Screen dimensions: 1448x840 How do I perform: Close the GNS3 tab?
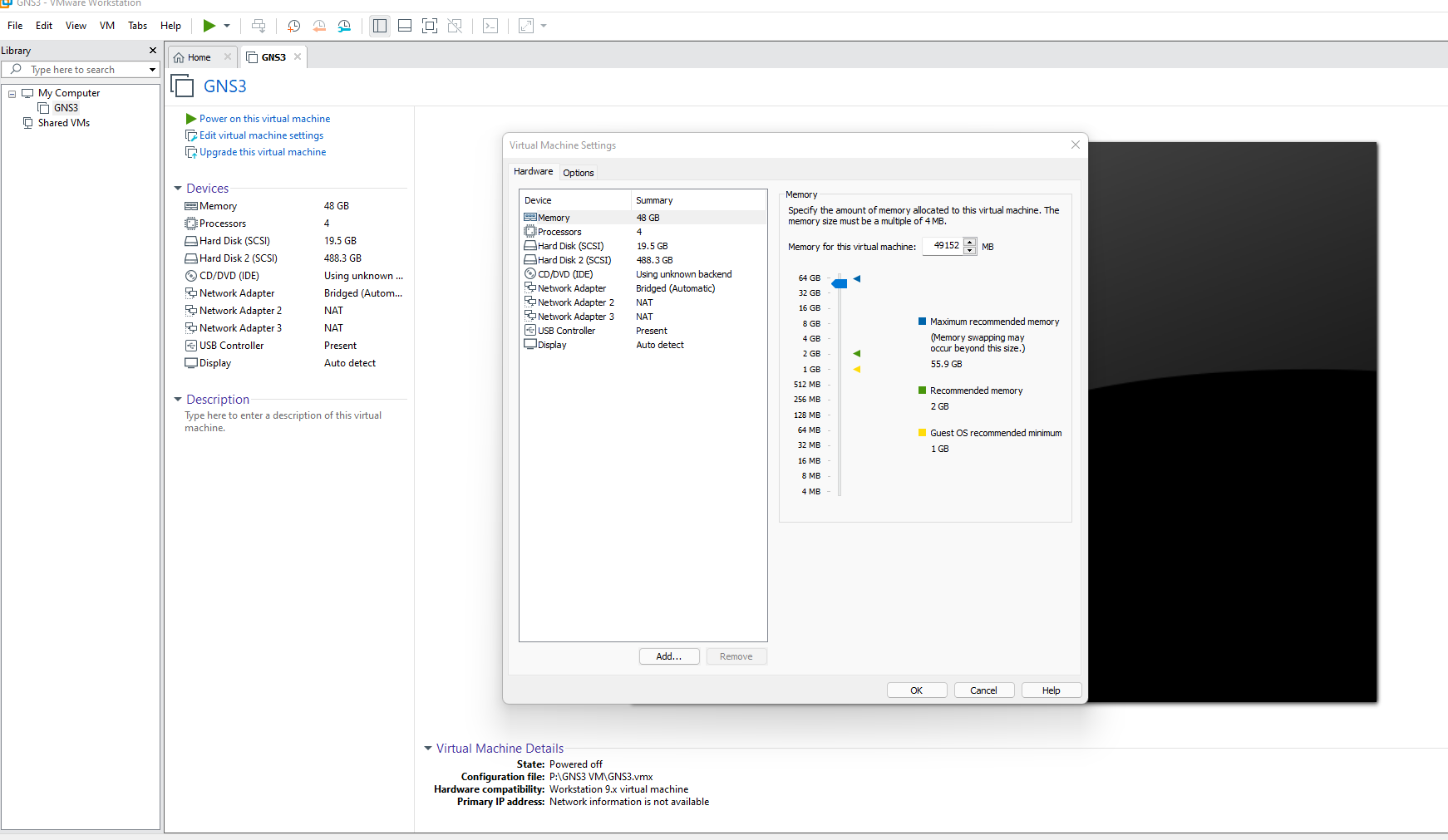[x=298, y=57]
